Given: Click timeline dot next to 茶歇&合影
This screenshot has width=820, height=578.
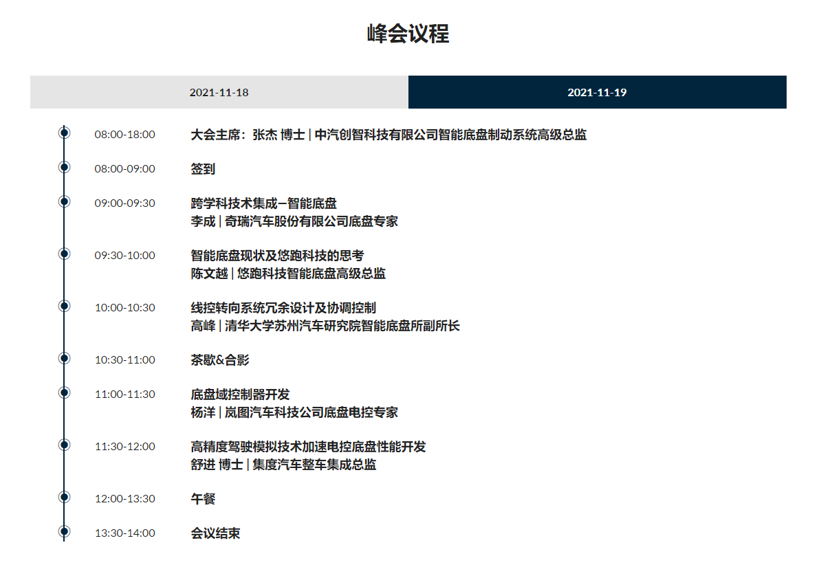Looking at the screenshot, I should [x=64, y=358].
